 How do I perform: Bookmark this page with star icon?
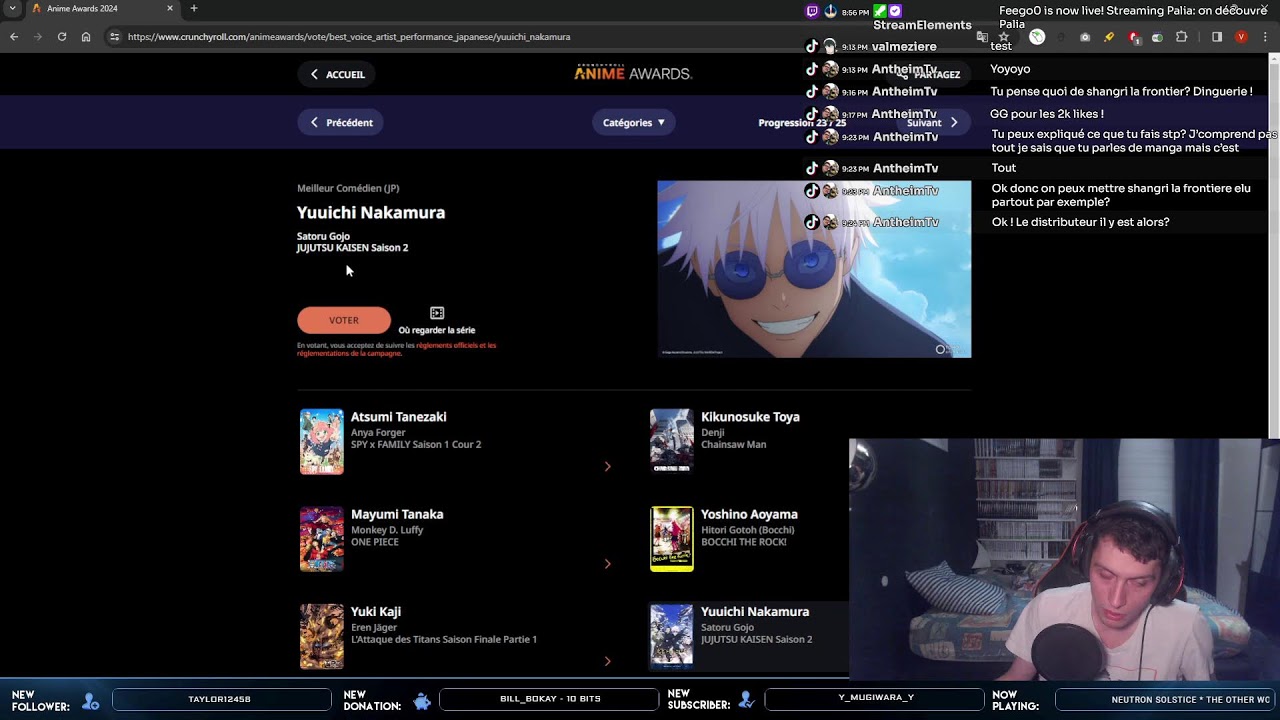pos(1004,37)
